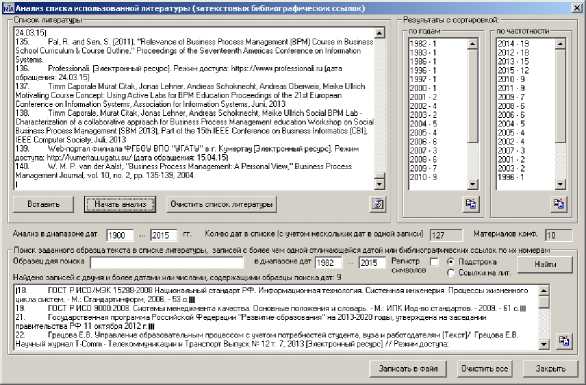The width and height of the screenshot is (586, 385).
Task: Select '2015 - 12' in по частотности list
Action: (513, 71)
